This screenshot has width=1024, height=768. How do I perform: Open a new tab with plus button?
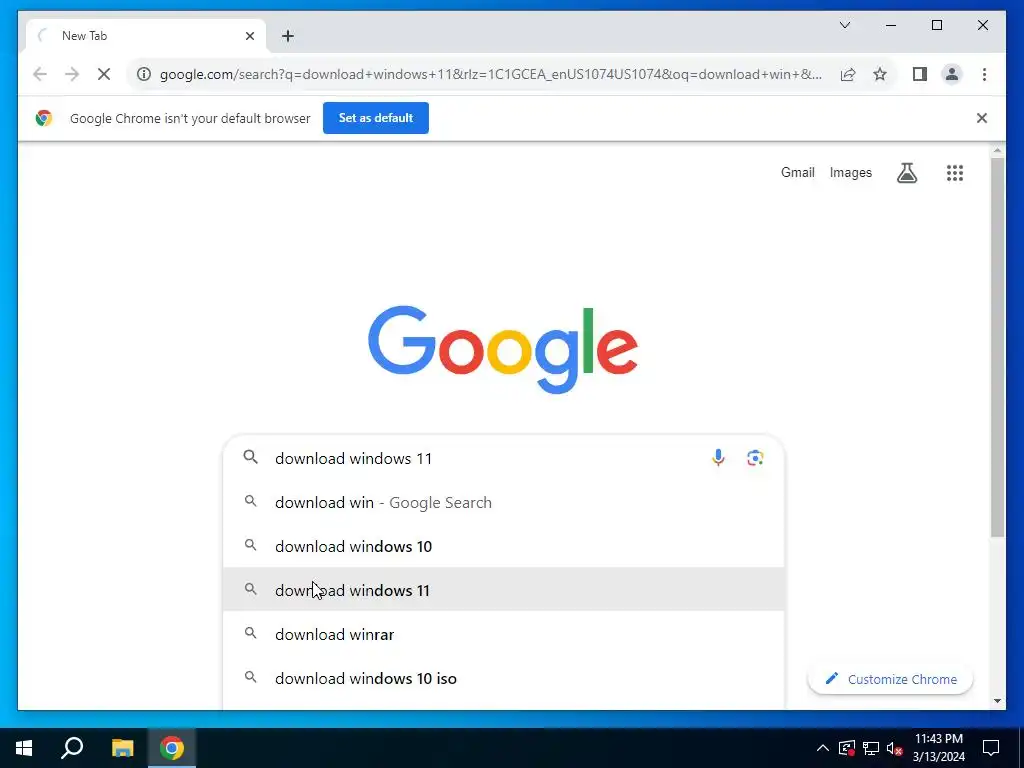[287, 36]
